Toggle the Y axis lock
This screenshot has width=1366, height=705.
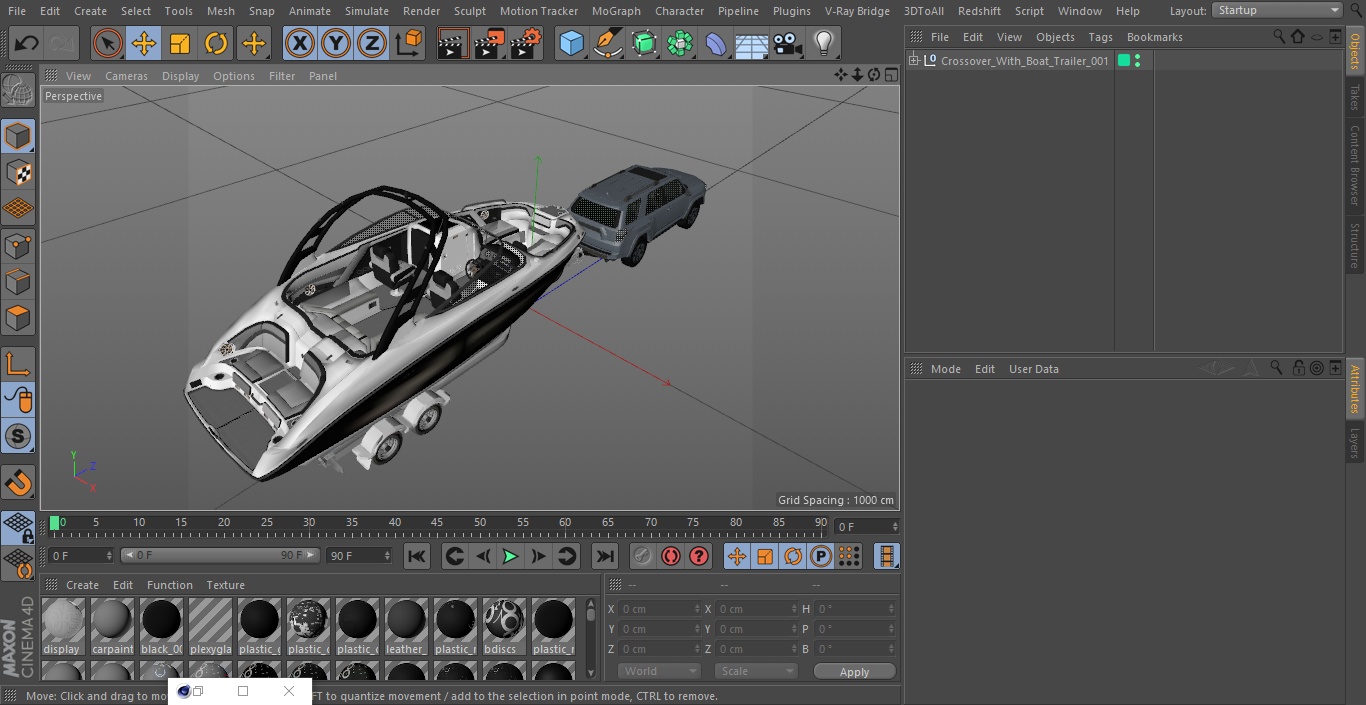[x=336, y=43]
